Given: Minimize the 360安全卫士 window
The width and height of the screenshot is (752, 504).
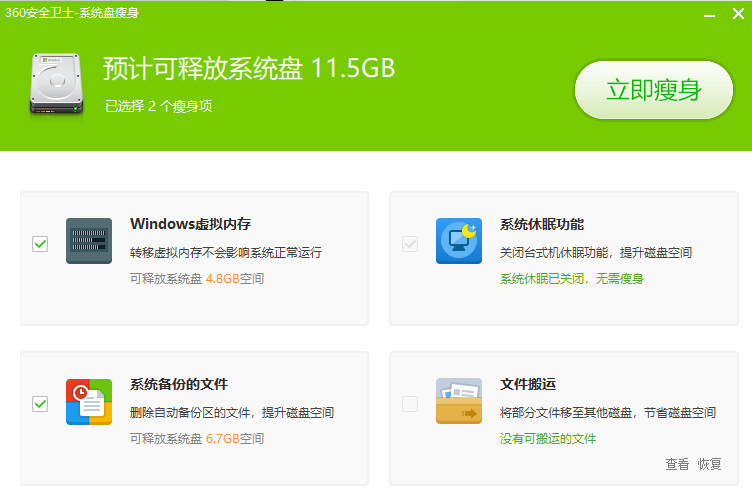Looking at the screenshot, I should [709, 15].
